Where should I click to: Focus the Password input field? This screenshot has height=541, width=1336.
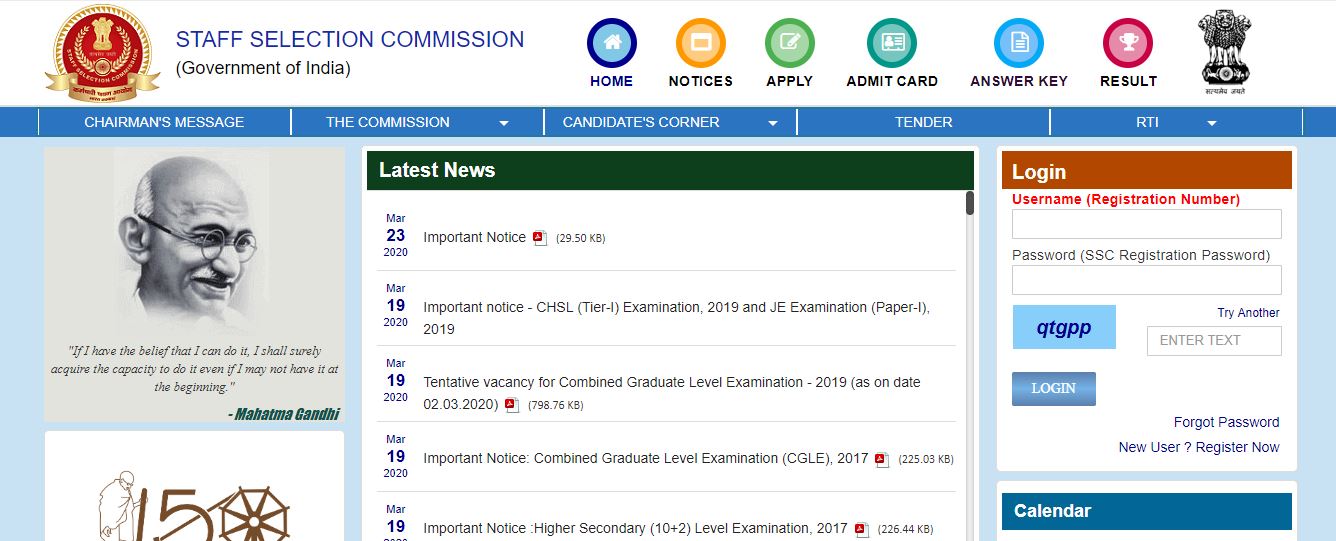(1146, 280)
